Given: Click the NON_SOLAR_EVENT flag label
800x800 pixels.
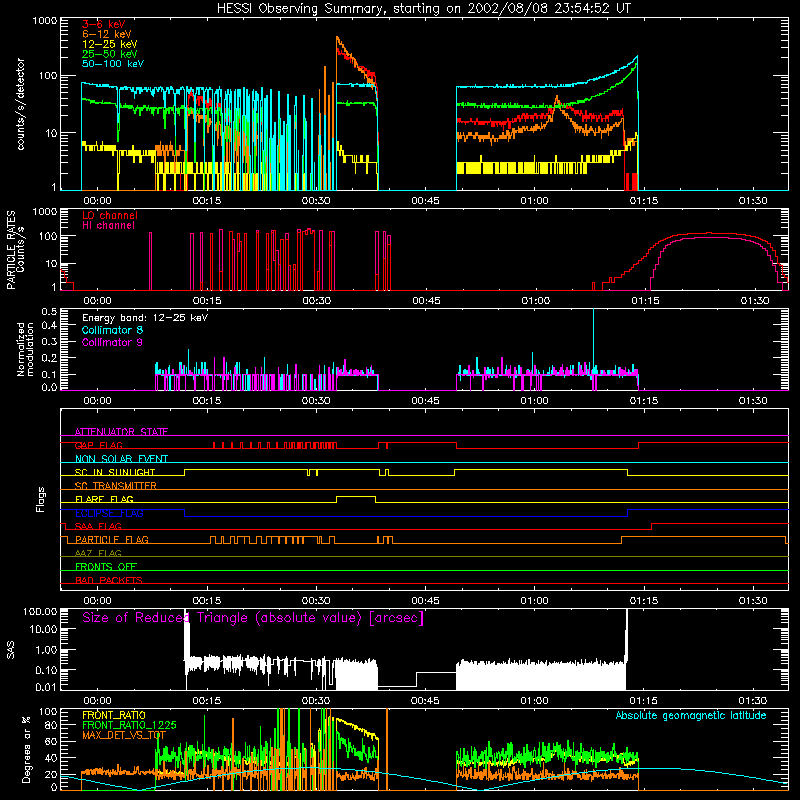Looking at the screenshot, I should click(121, 459).
